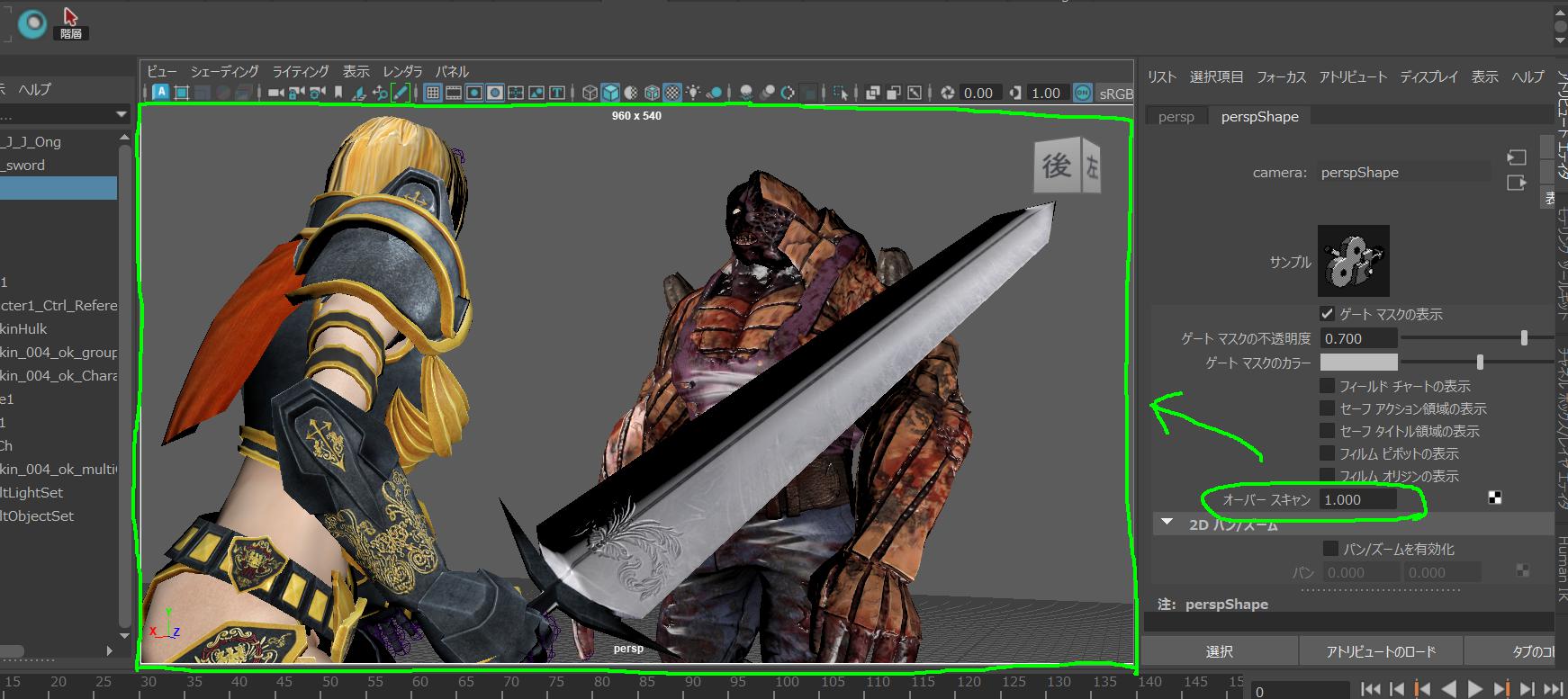This screenshot has height=699, width=1568.
Task: Collapse the 2D パン/ズーム section
Action: (x=1167, y=523)
